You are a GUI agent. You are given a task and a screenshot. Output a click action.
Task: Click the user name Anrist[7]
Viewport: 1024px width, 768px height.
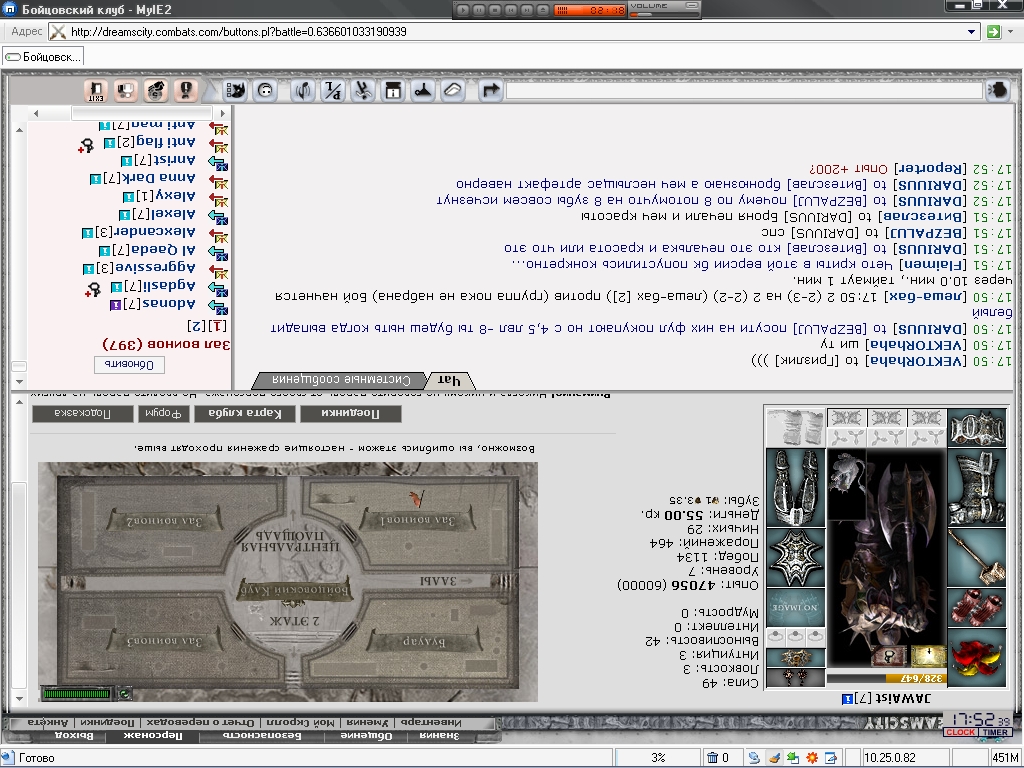click(165, 160)
